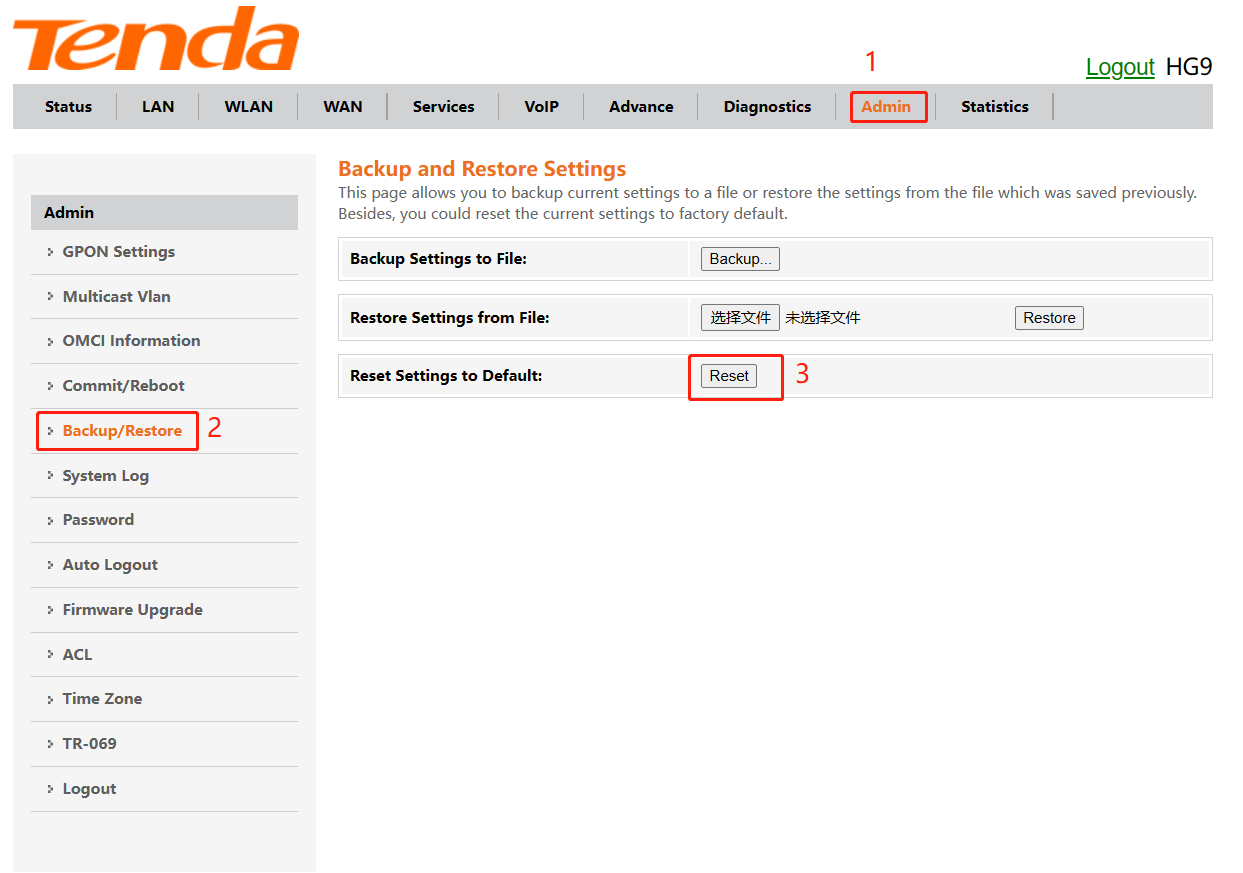Open the WAN tab
1243x873 pixels.
pyautogui.click(x=342, y=107)
